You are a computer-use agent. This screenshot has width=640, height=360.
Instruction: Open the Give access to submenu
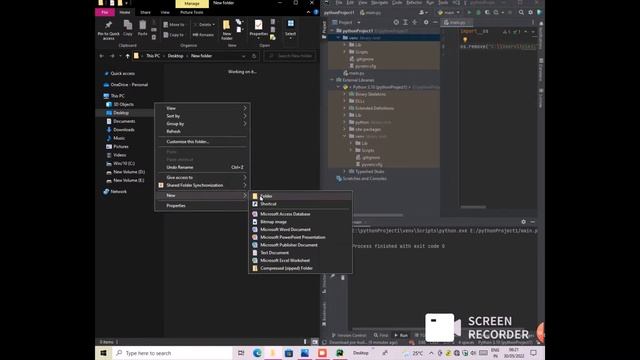[x=202, y=178]
